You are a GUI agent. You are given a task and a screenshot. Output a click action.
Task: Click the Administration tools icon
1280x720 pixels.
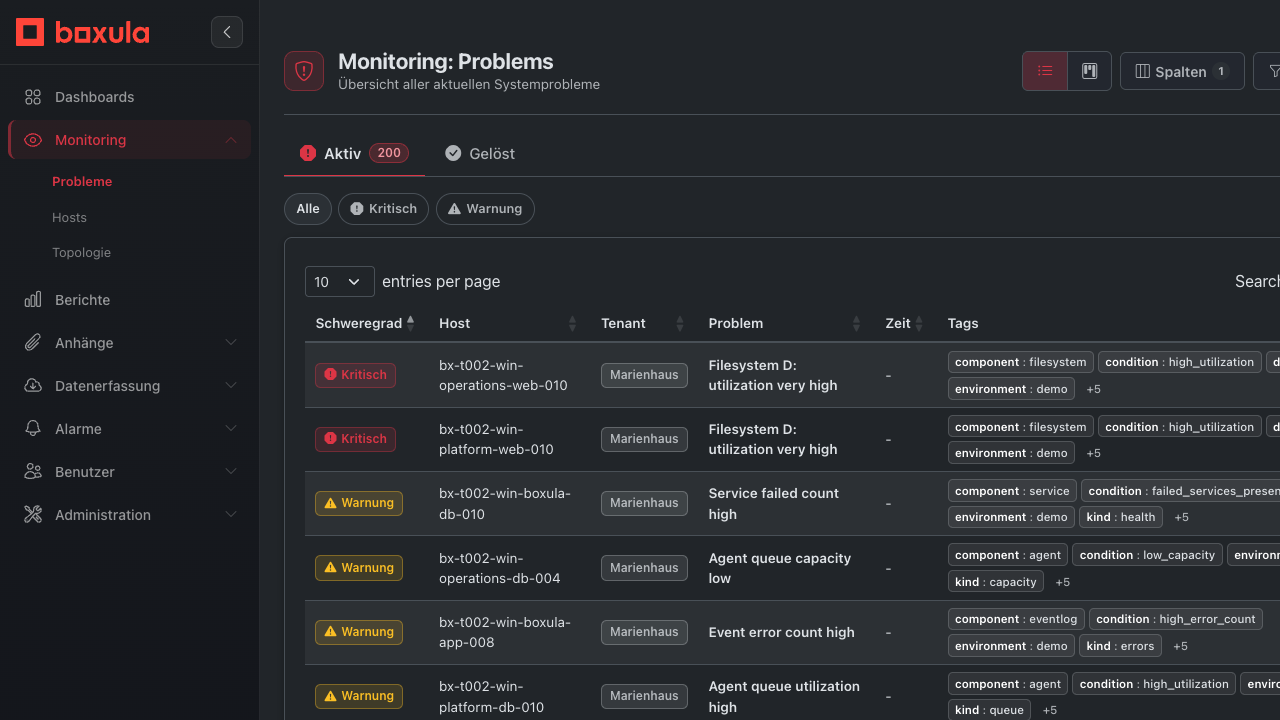(33, 515)
